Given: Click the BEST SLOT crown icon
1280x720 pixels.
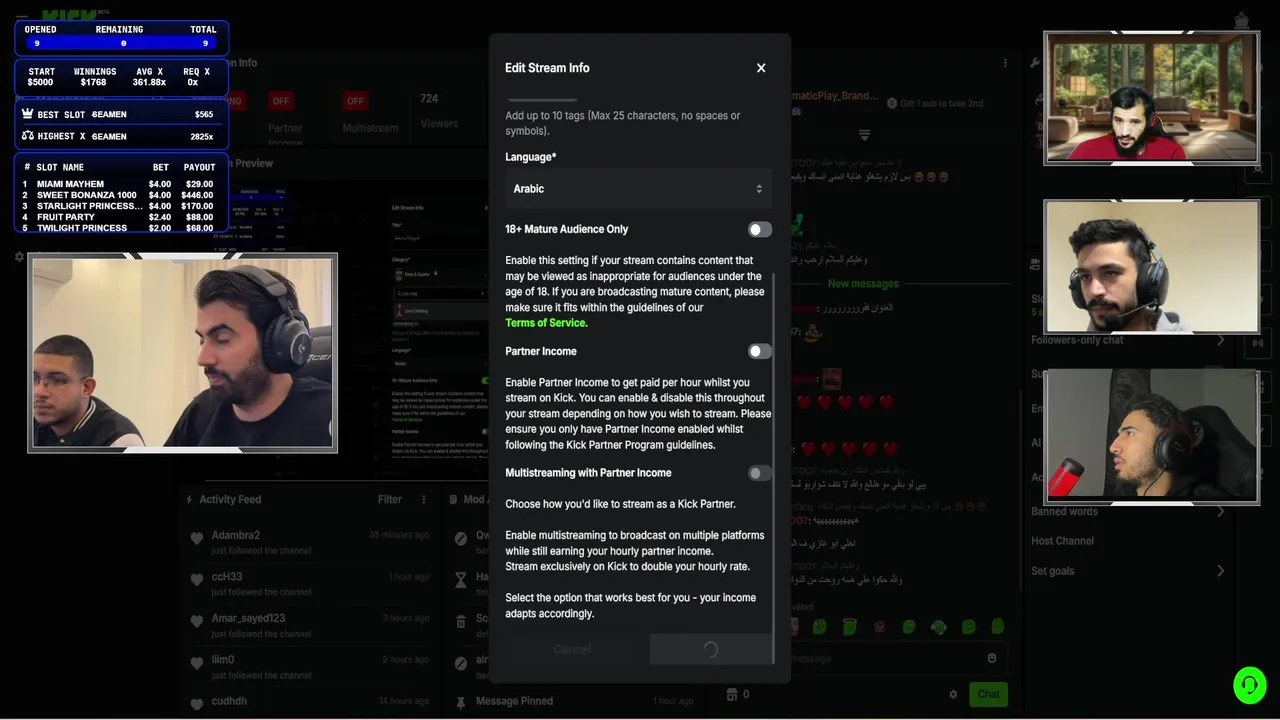Looking at the screenshot, I should coord(27,114).
